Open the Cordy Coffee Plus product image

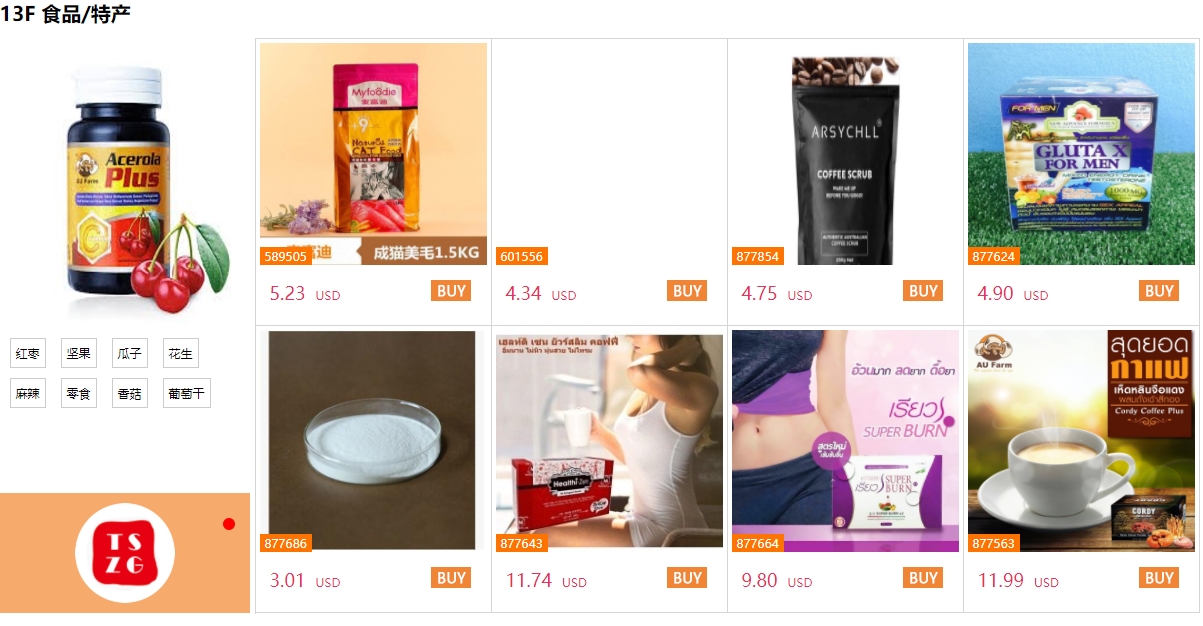(x=1081, y=441)
